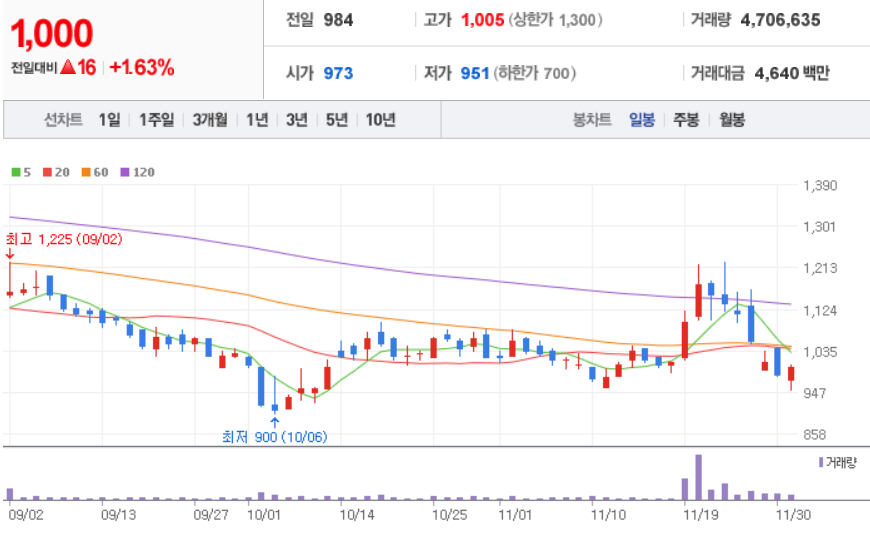Click the red 20-day moving average legend
Screen dimensions: 870x545
(56, 172)
